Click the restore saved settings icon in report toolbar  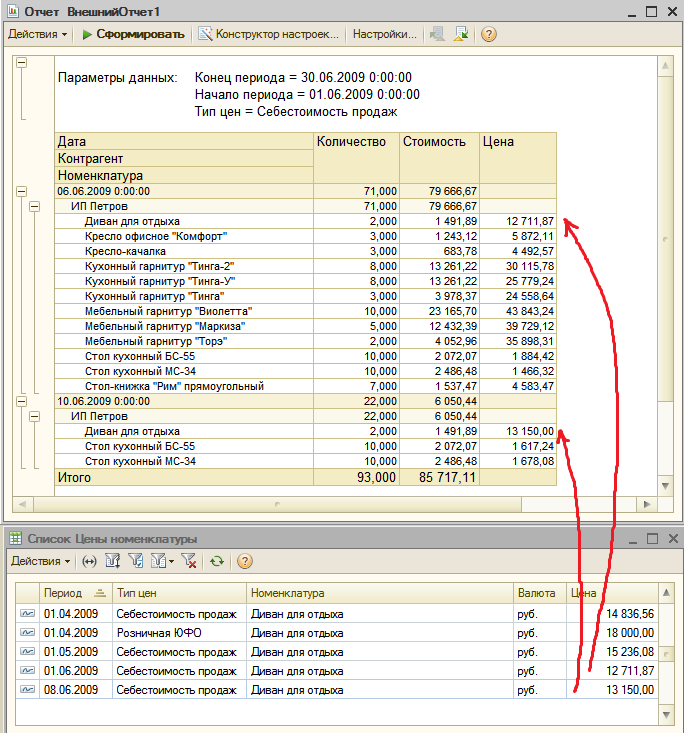[x=438, y=34]
